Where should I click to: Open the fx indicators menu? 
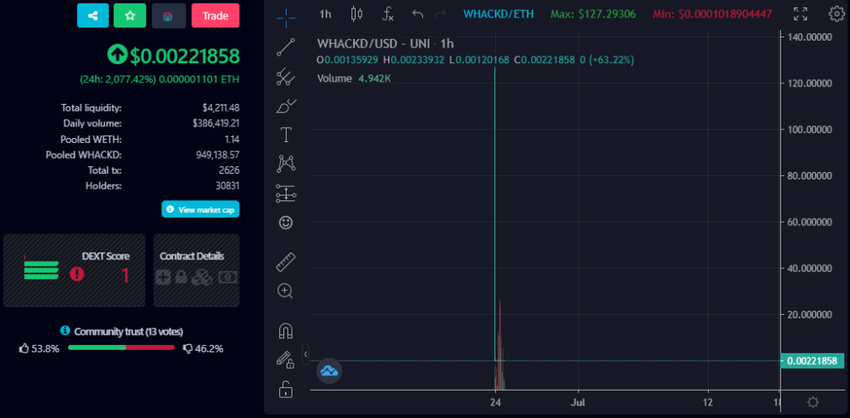(388, 15)
